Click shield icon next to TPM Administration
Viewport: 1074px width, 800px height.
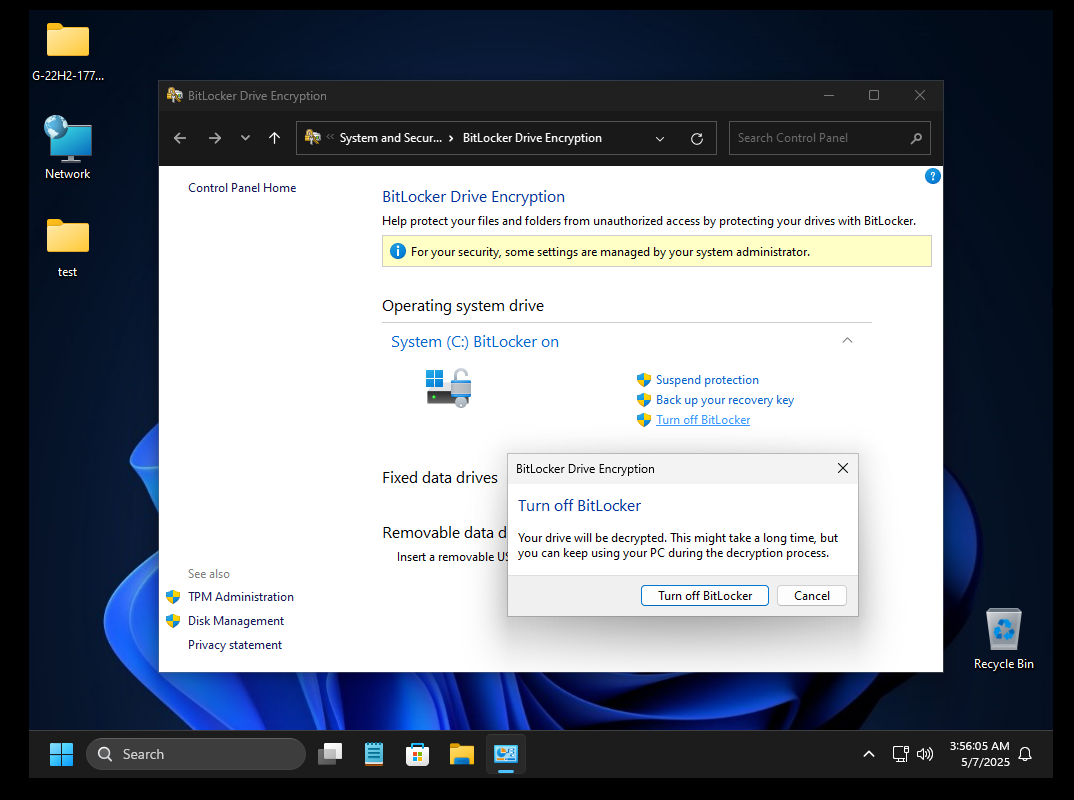[x=173, y=597]
